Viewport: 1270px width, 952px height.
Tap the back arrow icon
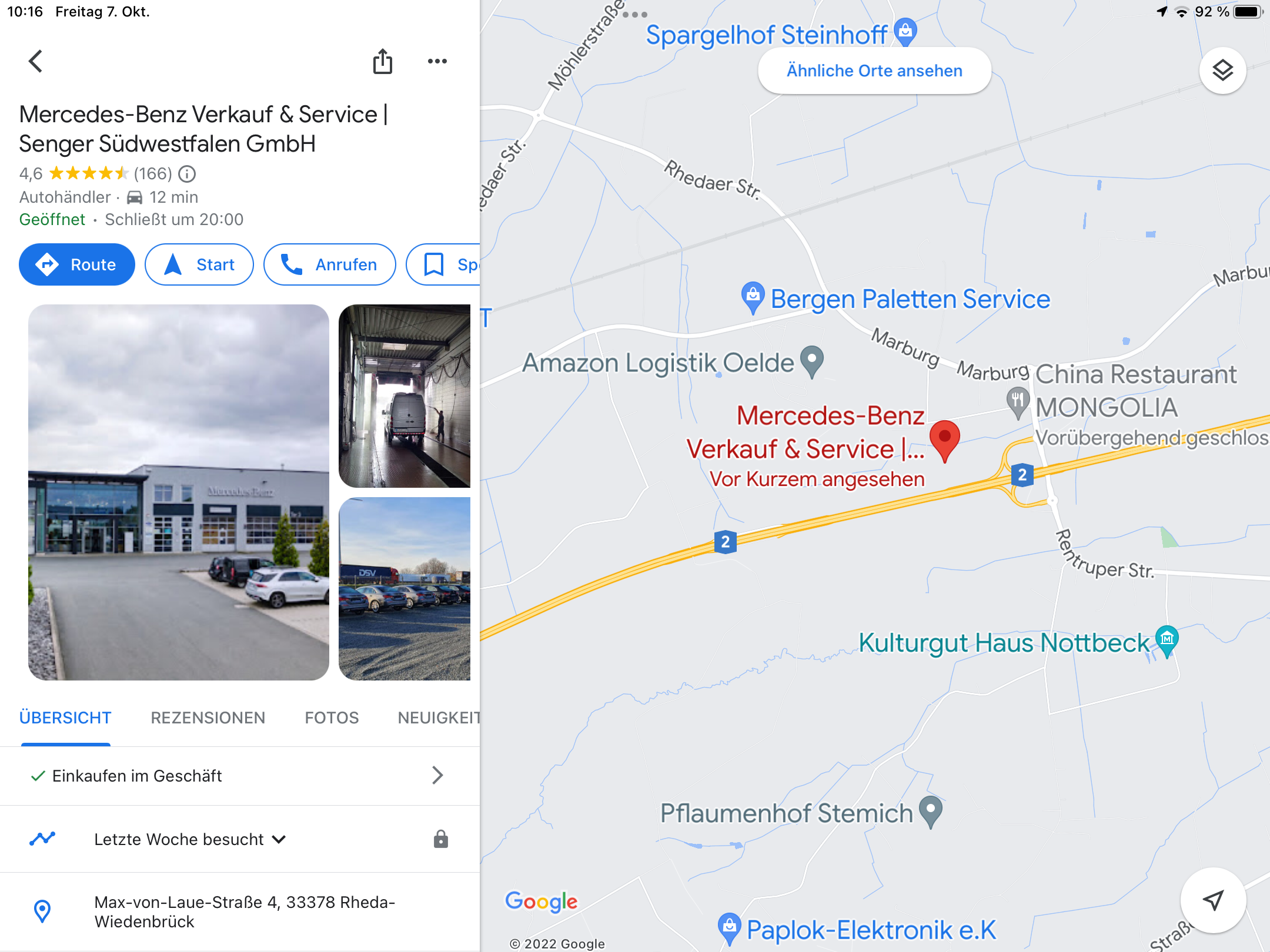click(36, 61)
